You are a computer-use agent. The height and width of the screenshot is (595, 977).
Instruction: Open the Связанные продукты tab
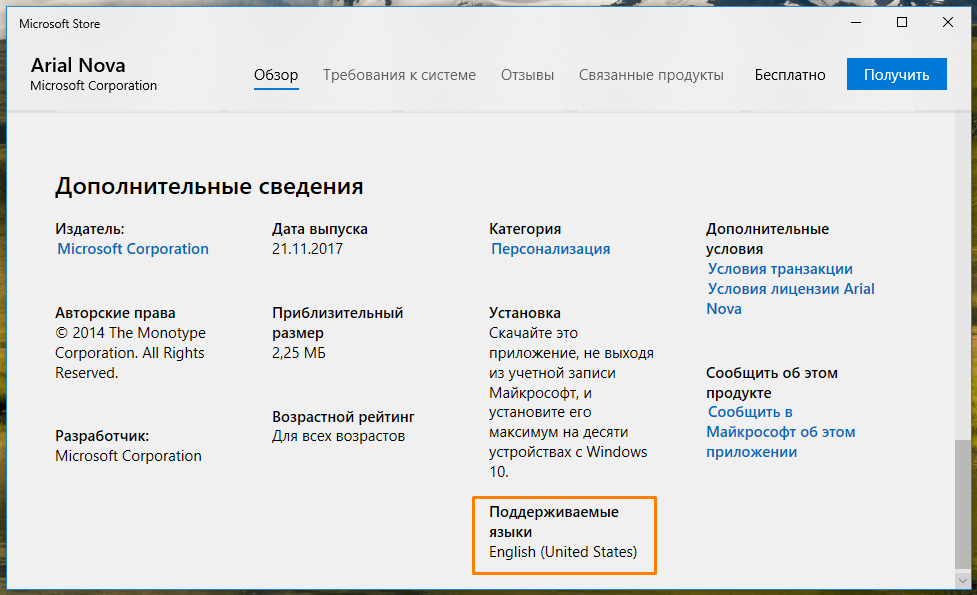[x=651, y=75]
